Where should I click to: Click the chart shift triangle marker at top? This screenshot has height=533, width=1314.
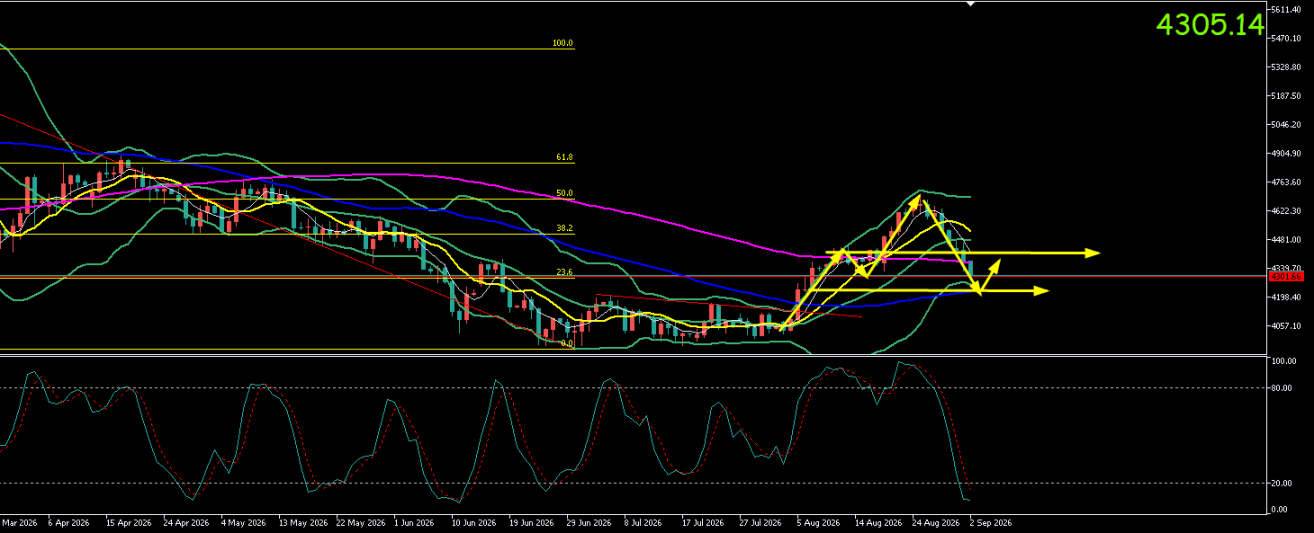click(x=968, y=4)
